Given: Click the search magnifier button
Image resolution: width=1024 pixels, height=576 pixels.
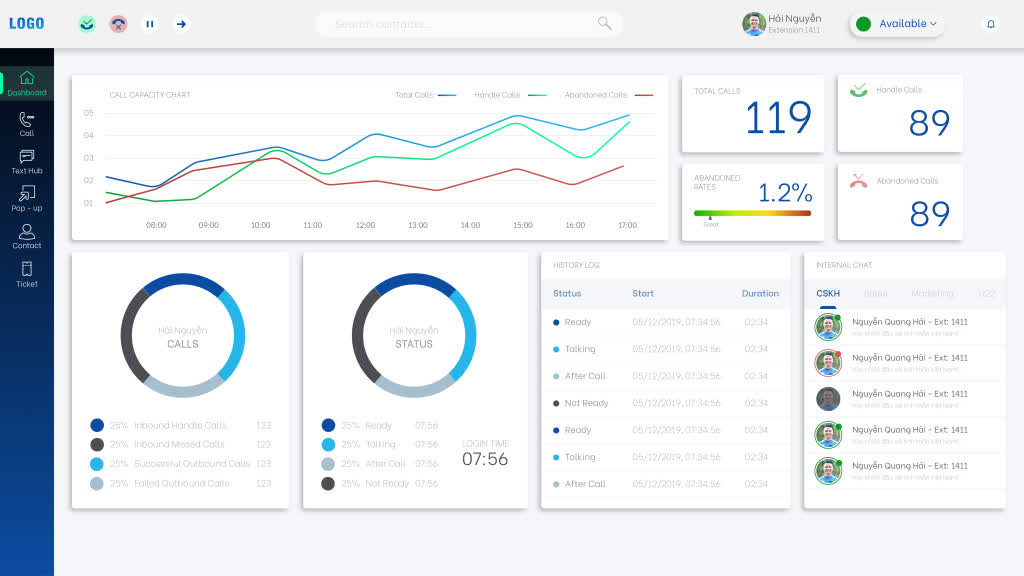Looking at the screenshot, I should tap(603, 23).
